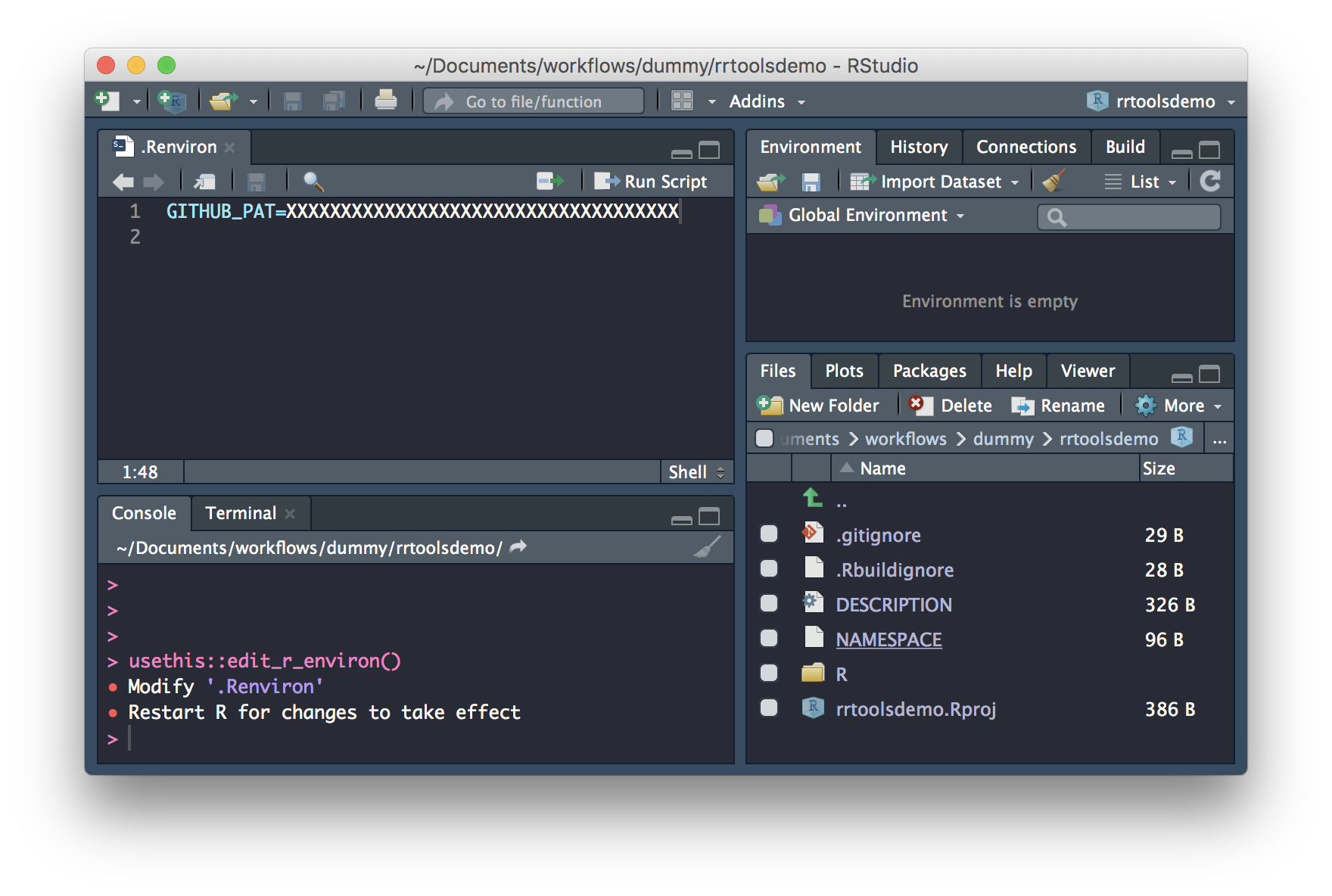Check the box next to R folder
Image resolution: width=1332 pixels, height=896 pixels.
769,674
